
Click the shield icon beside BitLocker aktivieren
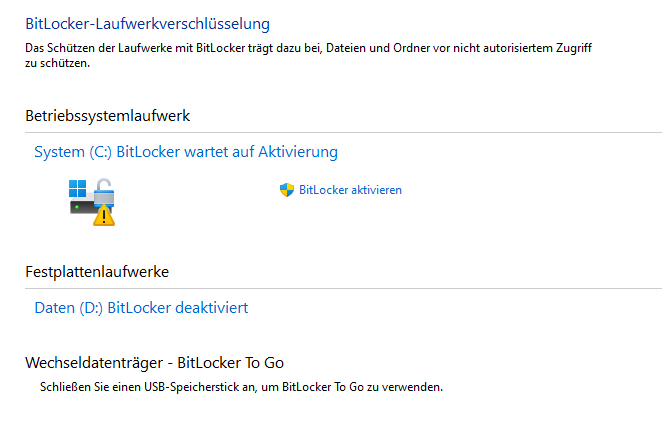(x=287, y=190)
